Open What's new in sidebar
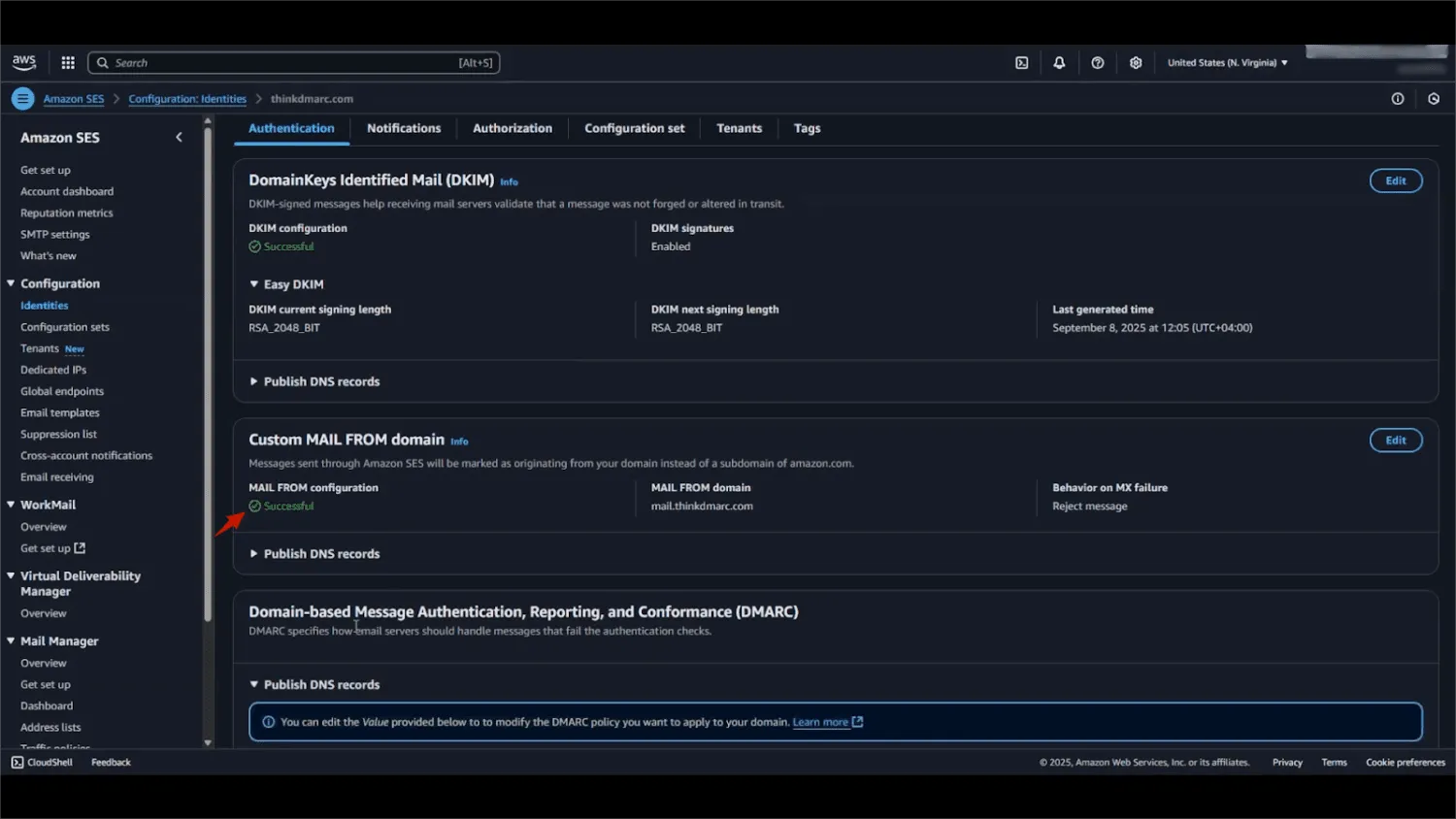The height and width of the screenshot is (819, 1456). [49, 255]
